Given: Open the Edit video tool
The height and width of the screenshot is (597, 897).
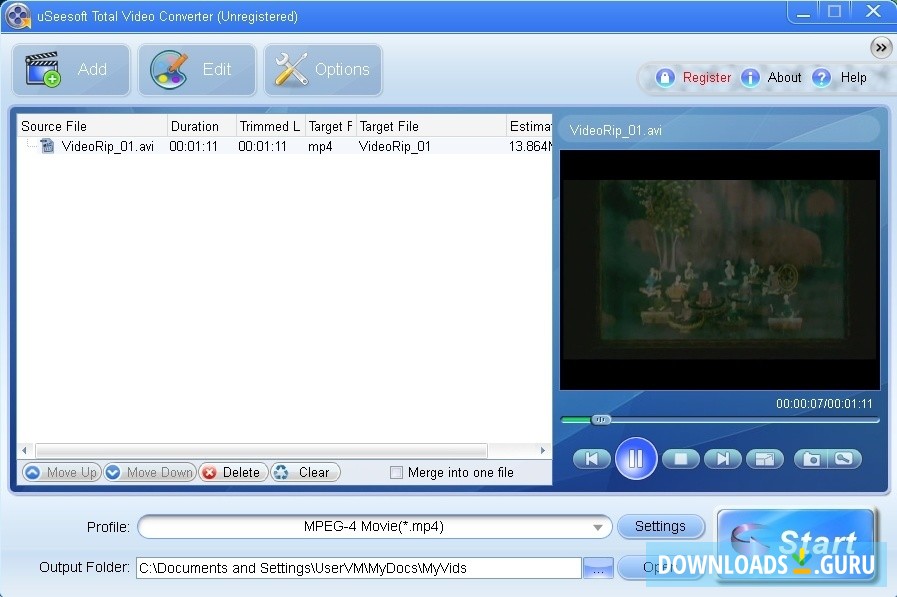Looking at the screenshot, I should pyautogui.click(x=197, y=70).
